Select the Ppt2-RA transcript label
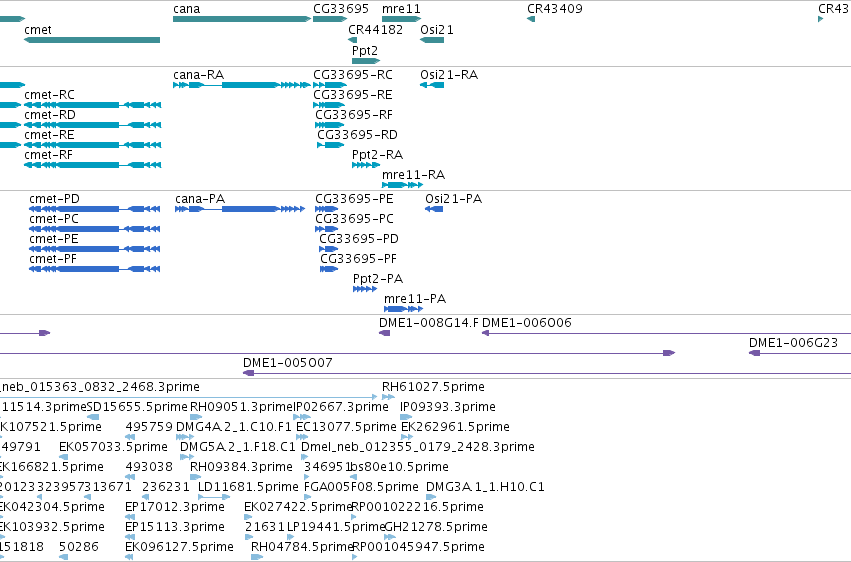The image size is (851, 562). click(377, 155)
